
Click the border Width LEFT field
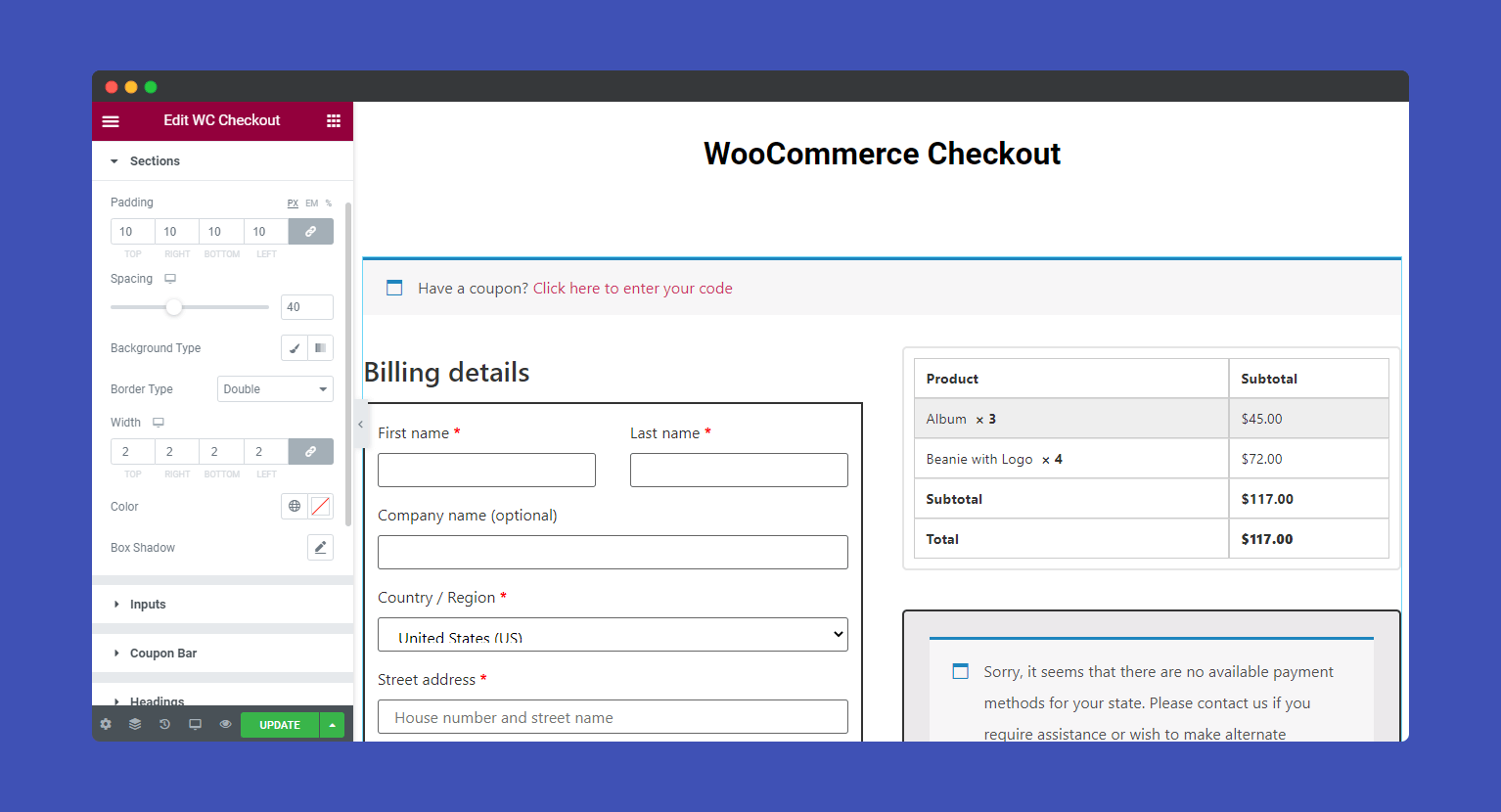(x=266, y=452)
